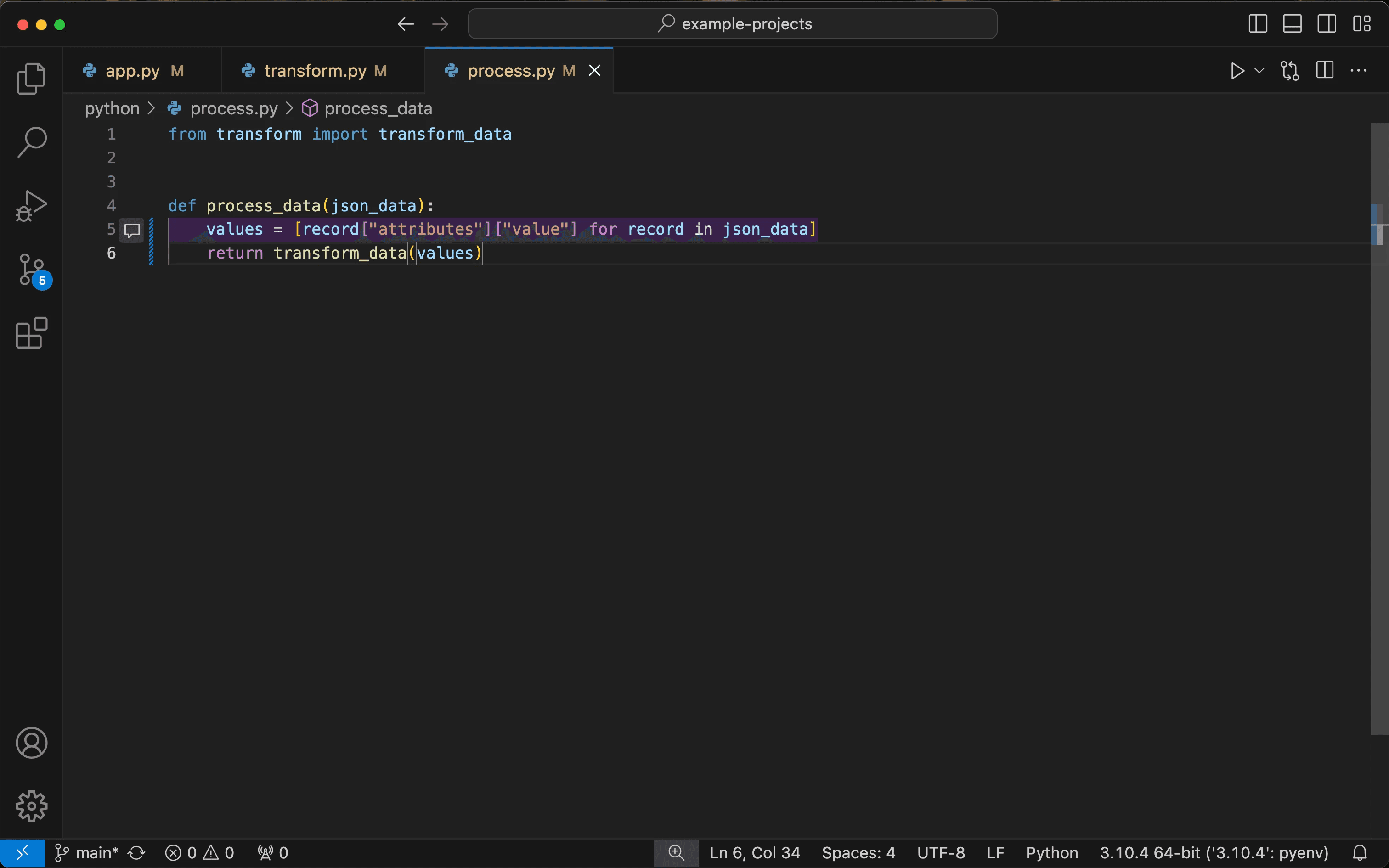Expand the Run Python File dropdown arrow
The height and width of the screenshot is (868, 1389).
pos(1259,71)
